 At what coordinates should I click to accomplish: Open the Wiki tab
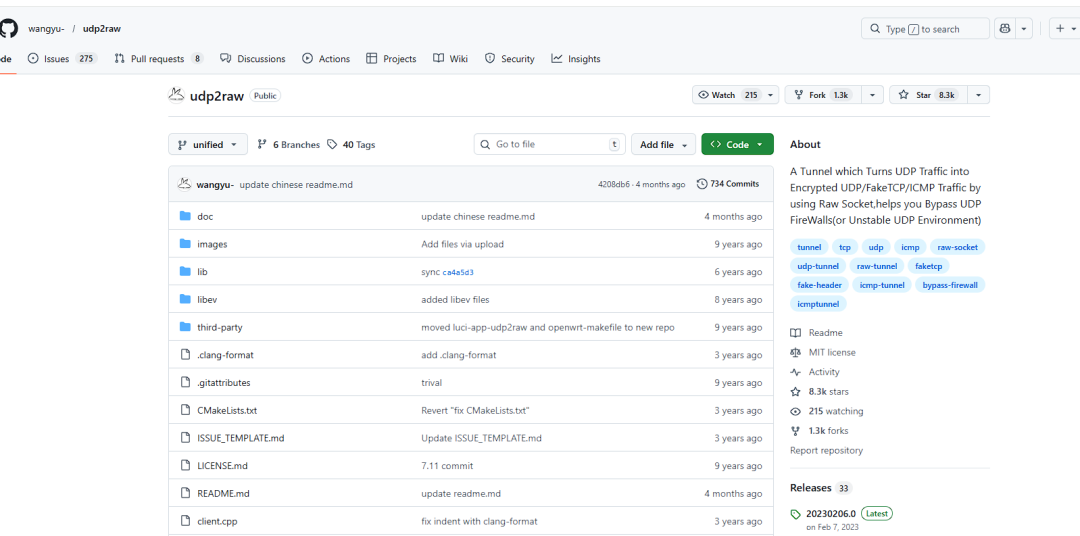[x=450, y=59]
